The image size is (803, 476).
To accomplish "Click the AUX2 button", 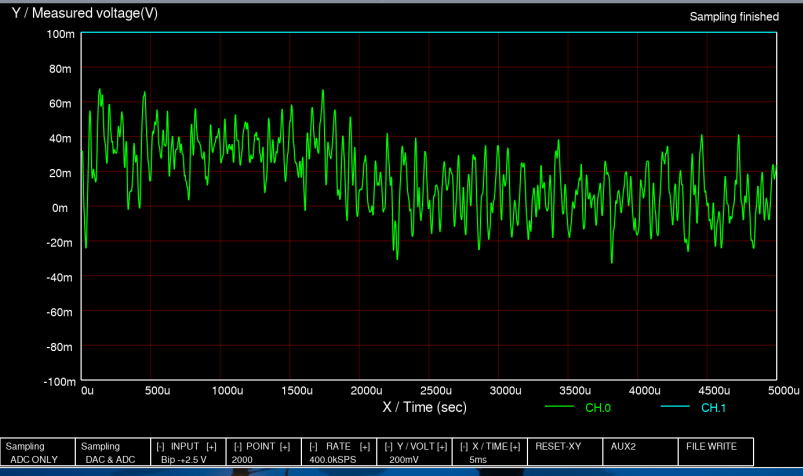I will (x=640, y=452).
